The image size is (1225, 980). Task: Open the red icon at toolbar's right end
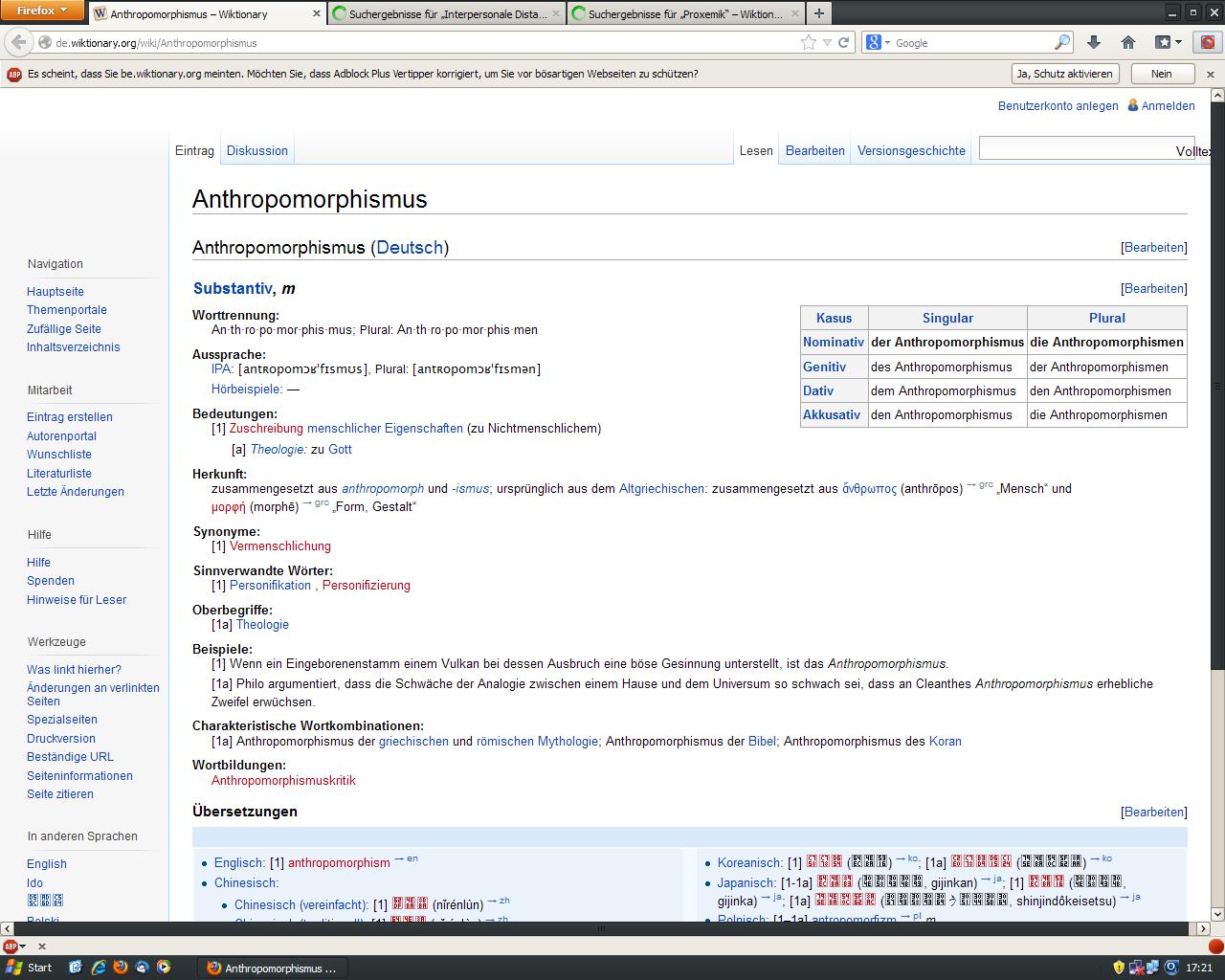click(x=1207, y=42)
